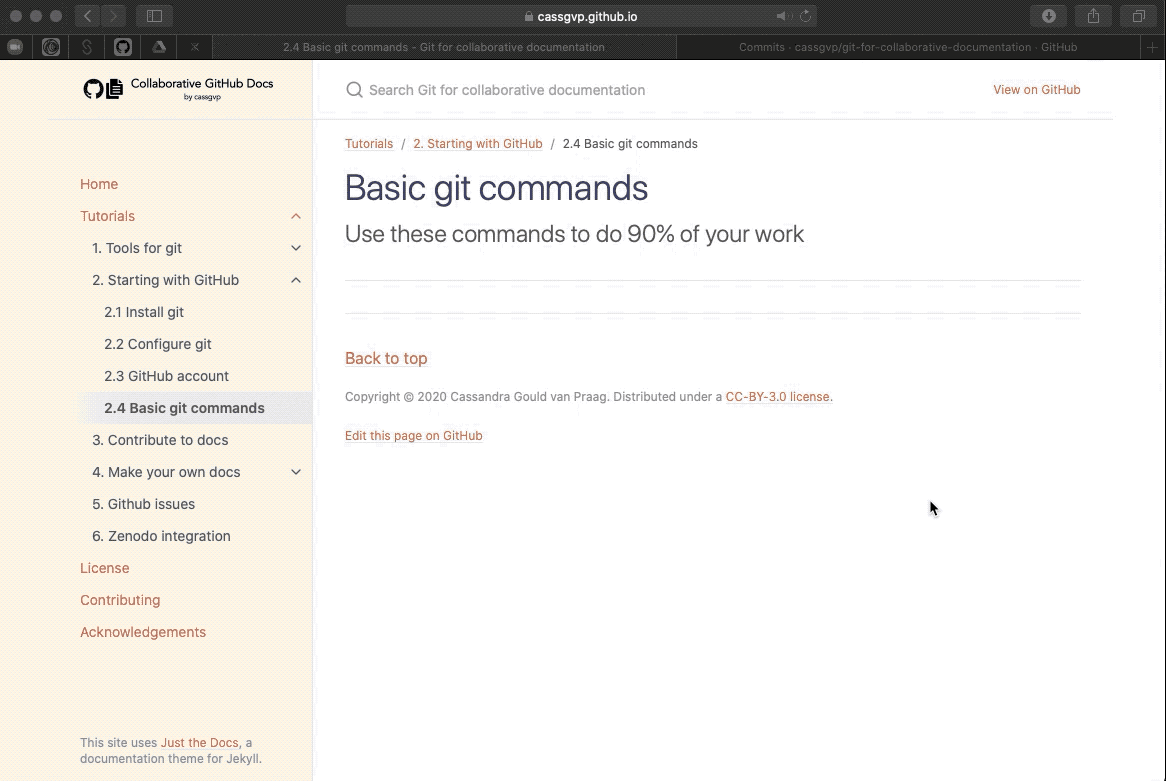
Task: Open the pinned Google Drive tab icon
Action: [x=157, y=47]
